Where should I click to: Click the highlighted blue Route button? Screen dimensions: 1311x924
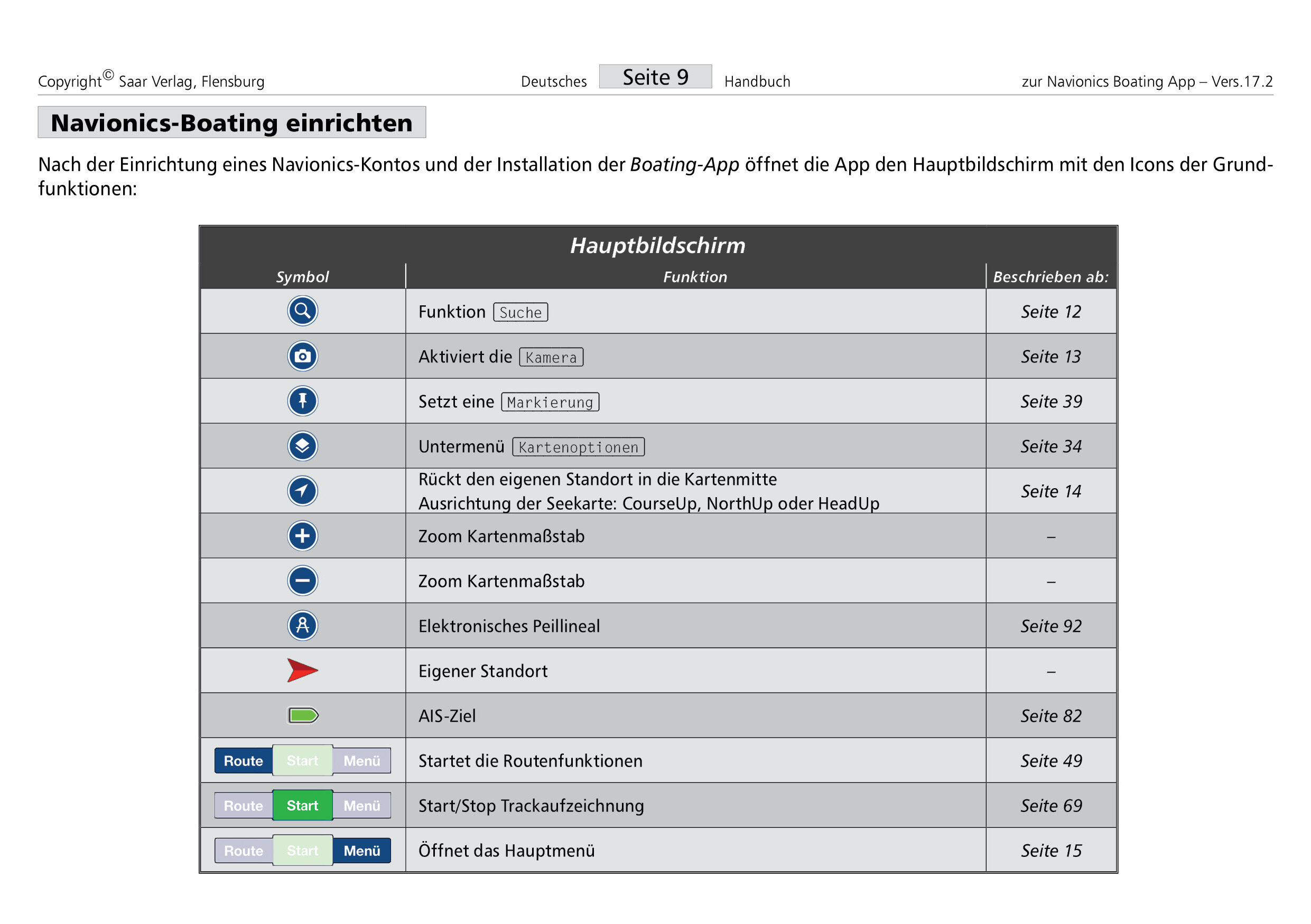point(243,761)
